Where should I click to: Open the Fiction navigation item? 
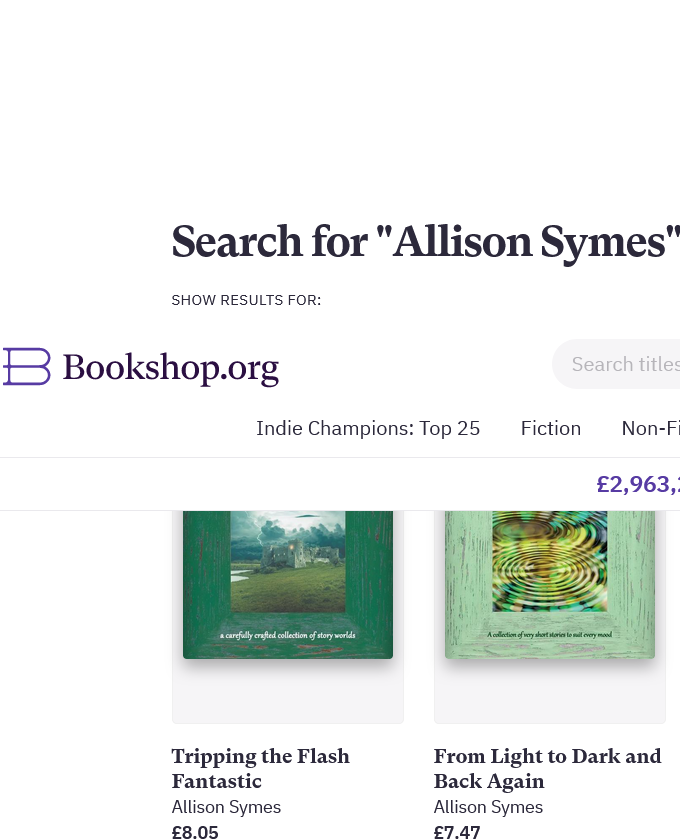pyautogui.click(x=550, y=428)
